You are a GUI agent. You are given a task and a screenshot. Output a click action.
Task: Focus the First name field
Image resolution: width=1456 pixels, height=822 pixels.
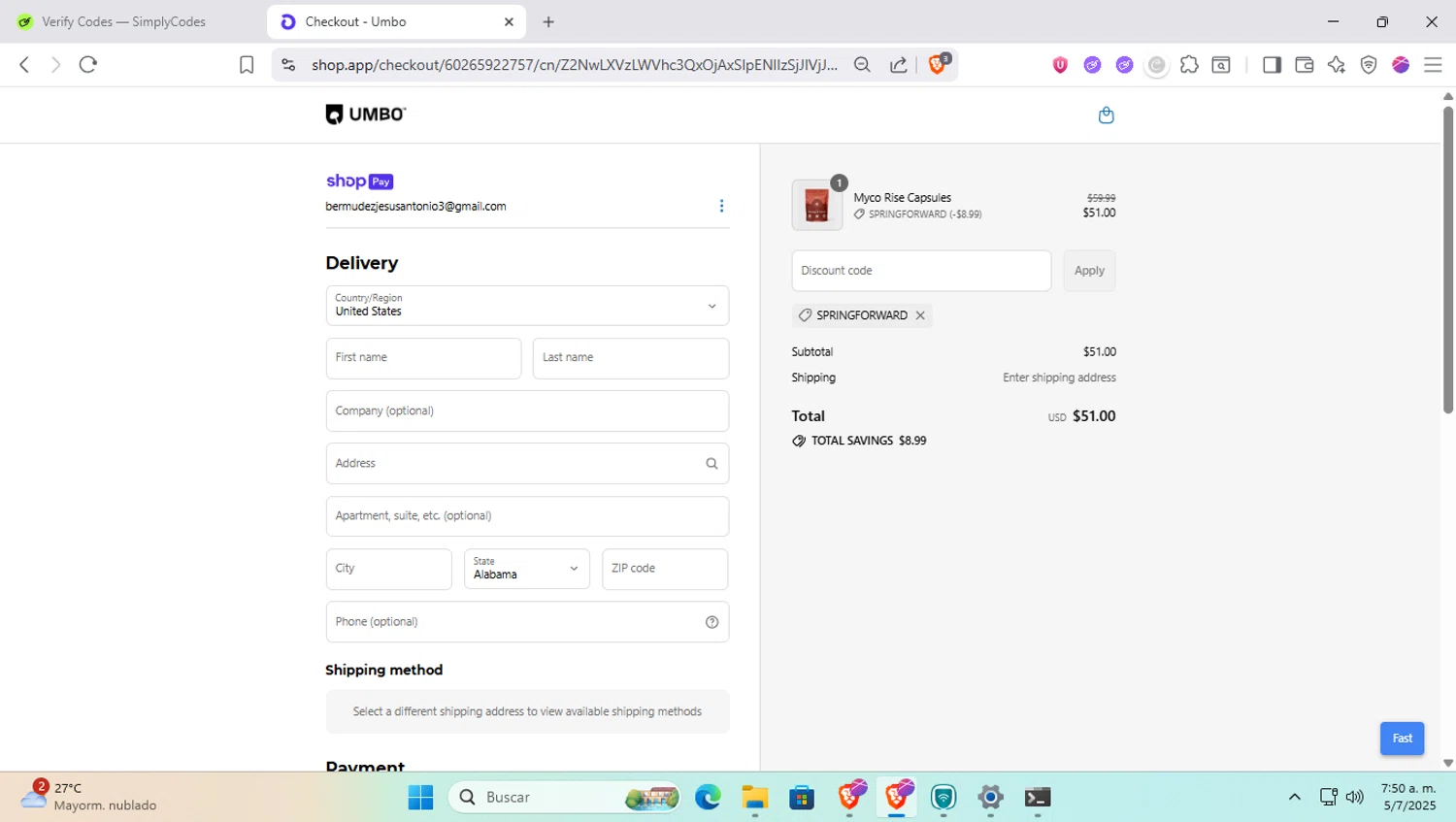(423, 358)
